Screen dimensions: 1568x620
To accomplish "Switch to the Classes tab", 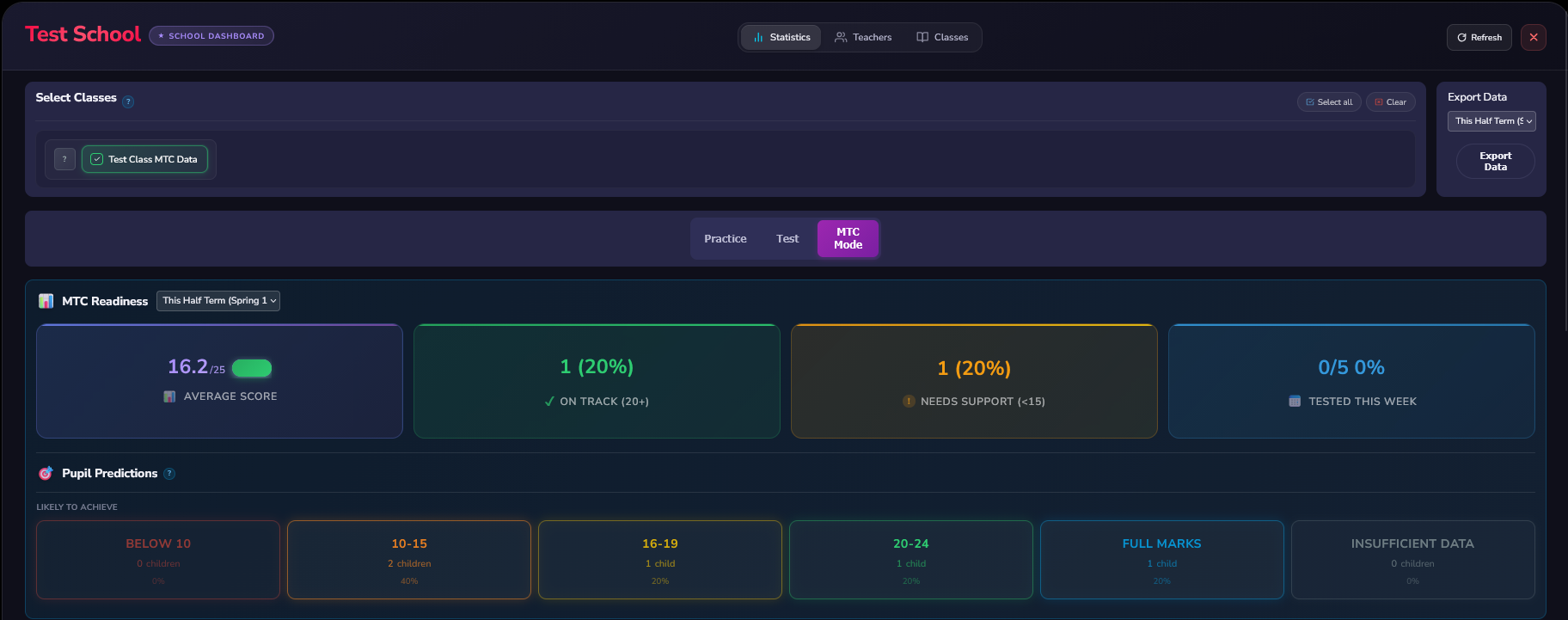I will (x=942, y=38).
